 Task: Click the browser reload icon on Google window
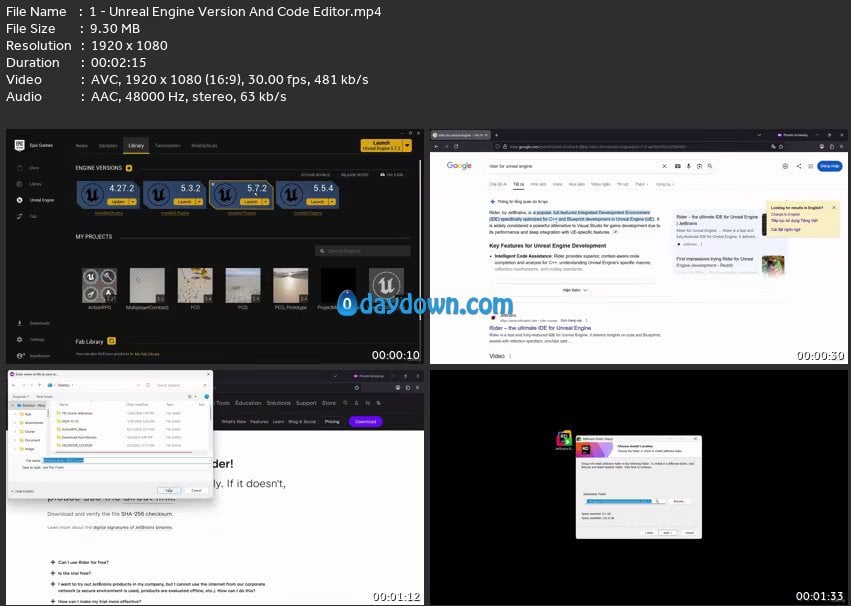point(456,146)
